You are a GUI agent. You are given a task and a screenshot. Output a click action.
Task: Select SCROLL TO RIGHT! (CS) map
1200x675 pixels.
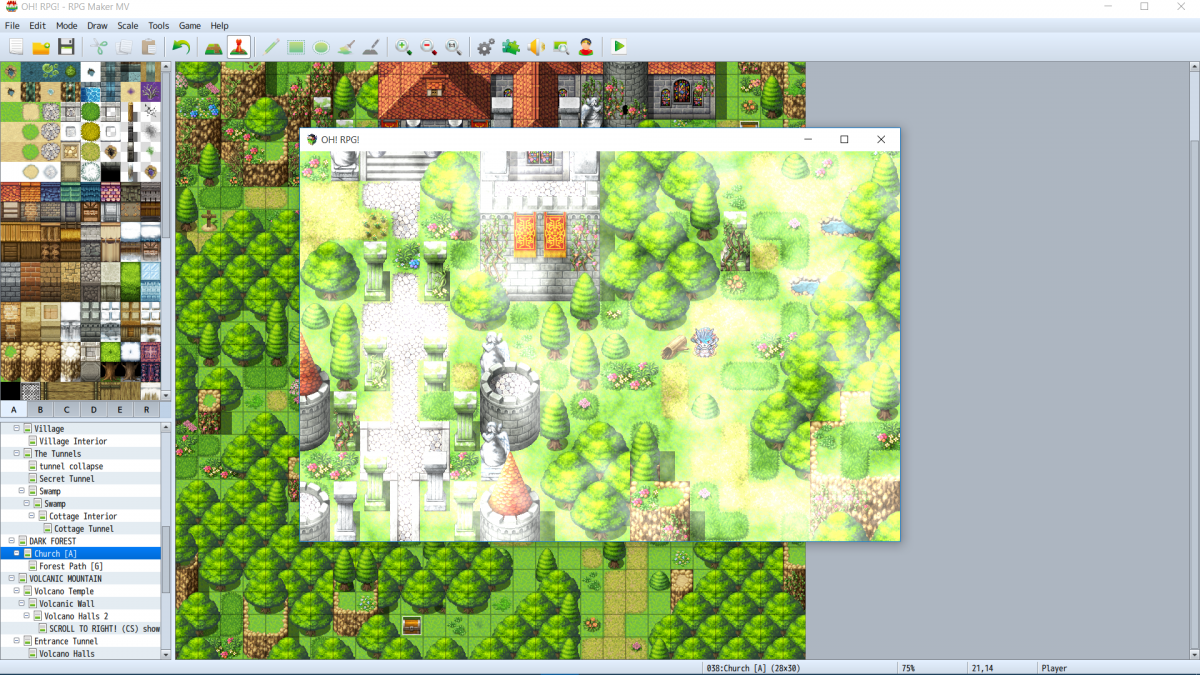point(105,629)
